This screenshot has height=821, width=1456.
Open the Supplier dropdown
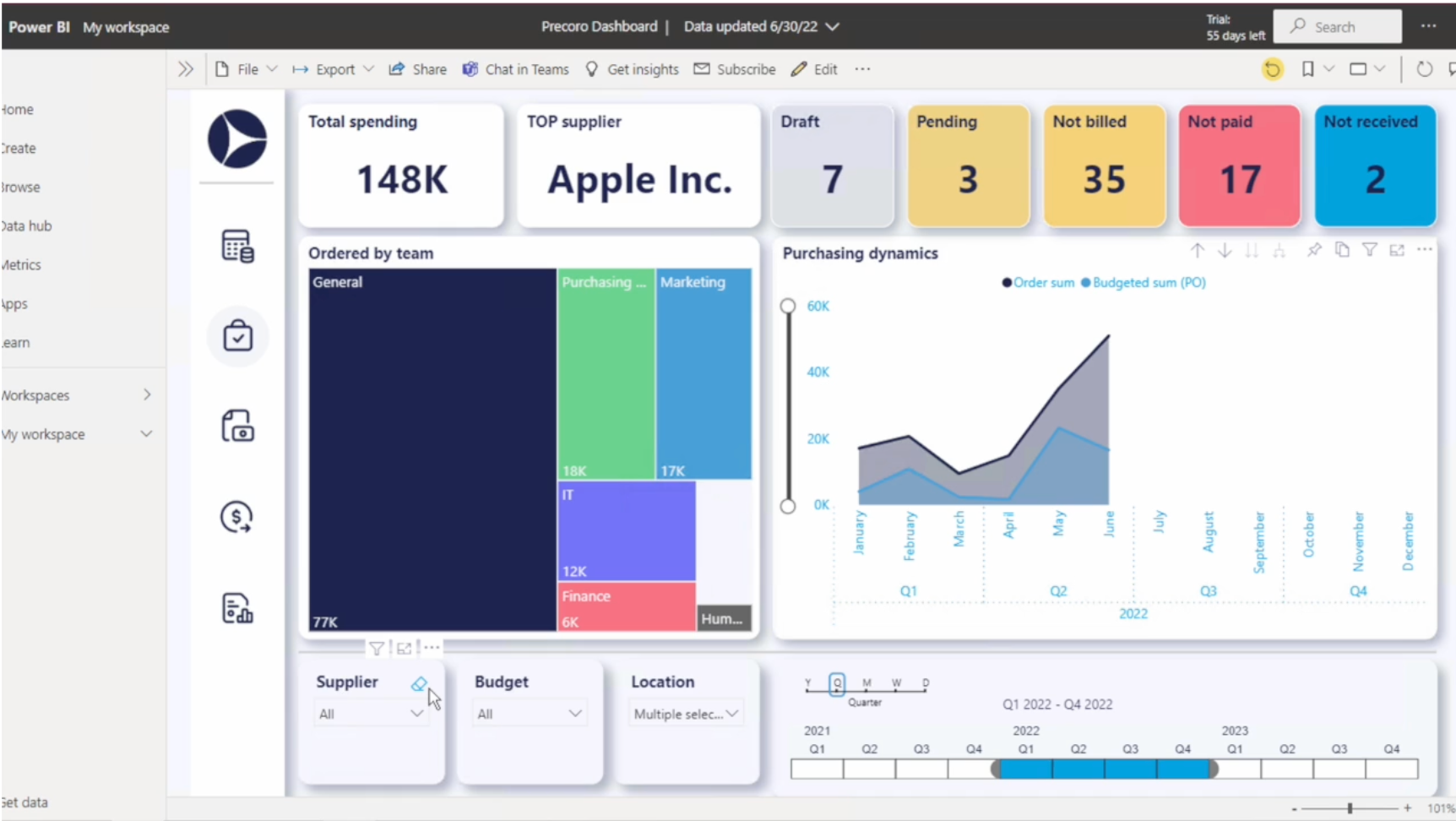pos(371,714)
